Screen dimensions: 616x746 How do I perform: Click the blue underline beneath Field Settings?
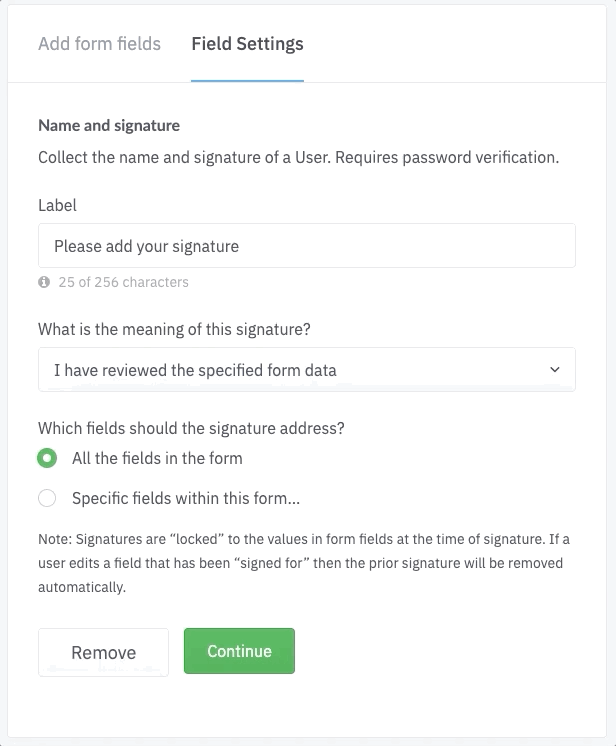coord(247,80)
